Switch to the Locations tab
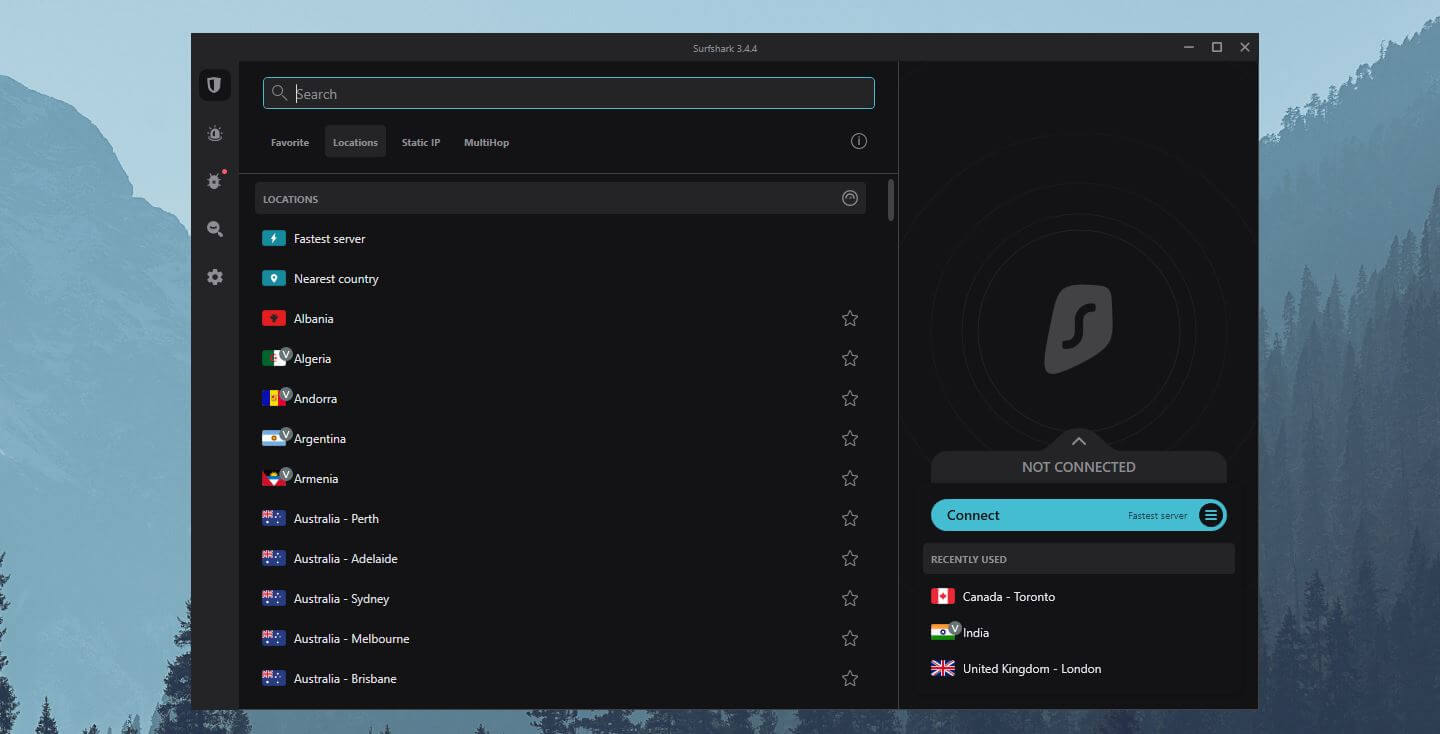 click(x=355, y=142)
